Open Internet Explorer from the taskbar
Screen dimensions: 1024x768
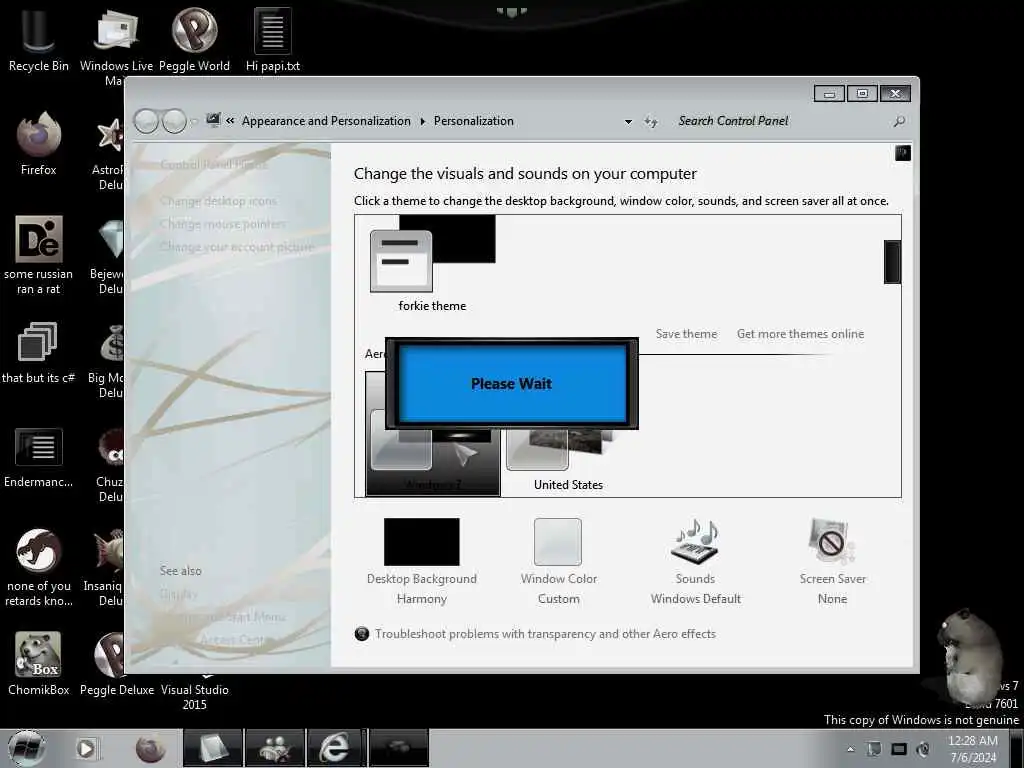click(334, 748)
